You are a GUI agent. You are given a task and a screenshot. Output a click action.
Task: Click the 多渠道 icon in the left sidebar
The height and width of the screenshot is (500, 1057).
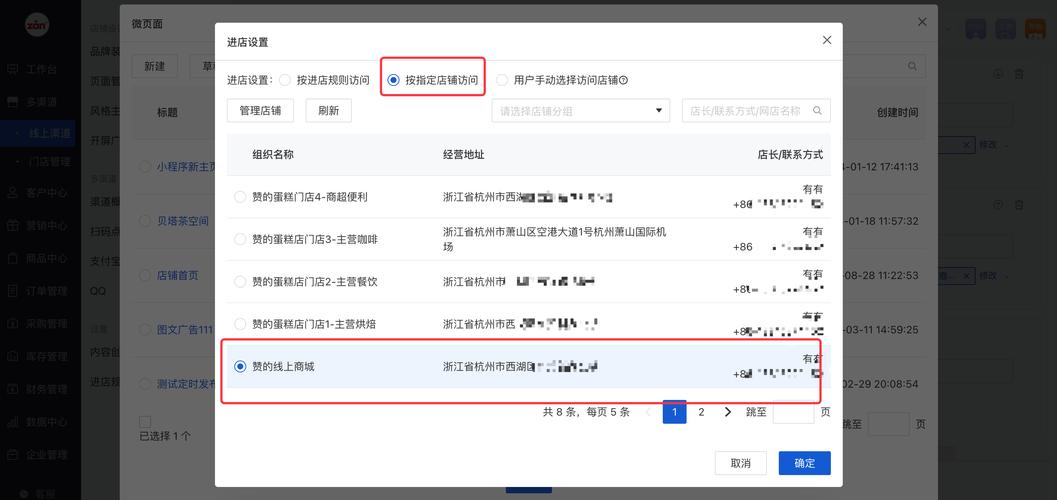tap(12, 102)
